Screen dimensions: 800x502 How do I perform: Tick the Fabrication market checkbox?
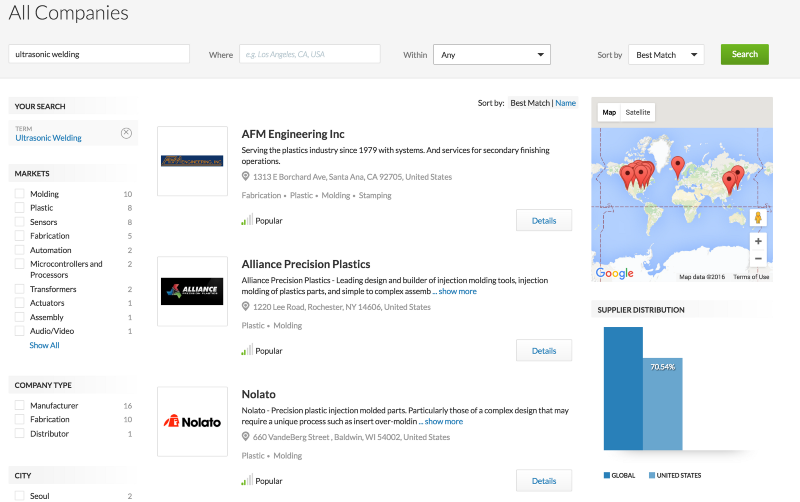point(19,236)
